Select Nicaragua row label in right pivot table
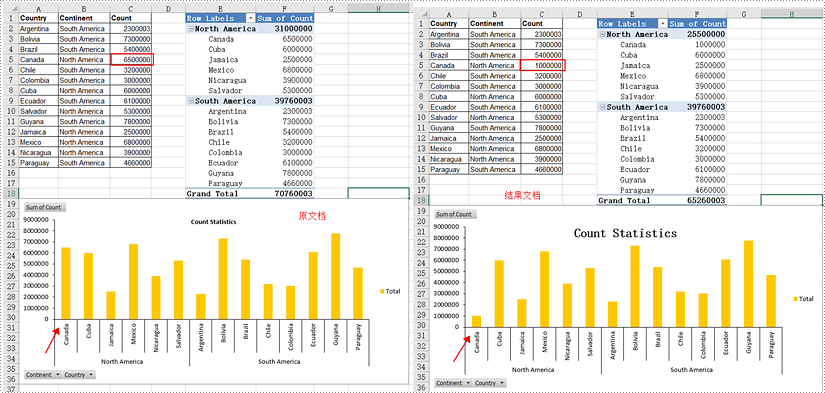This screenshot has width=825, height=393. (639, 86)
